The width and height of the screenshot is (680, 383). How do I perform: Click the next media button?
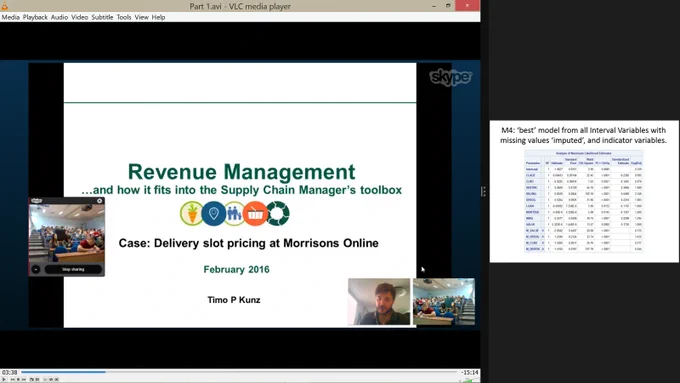click(x=24, y=380)
